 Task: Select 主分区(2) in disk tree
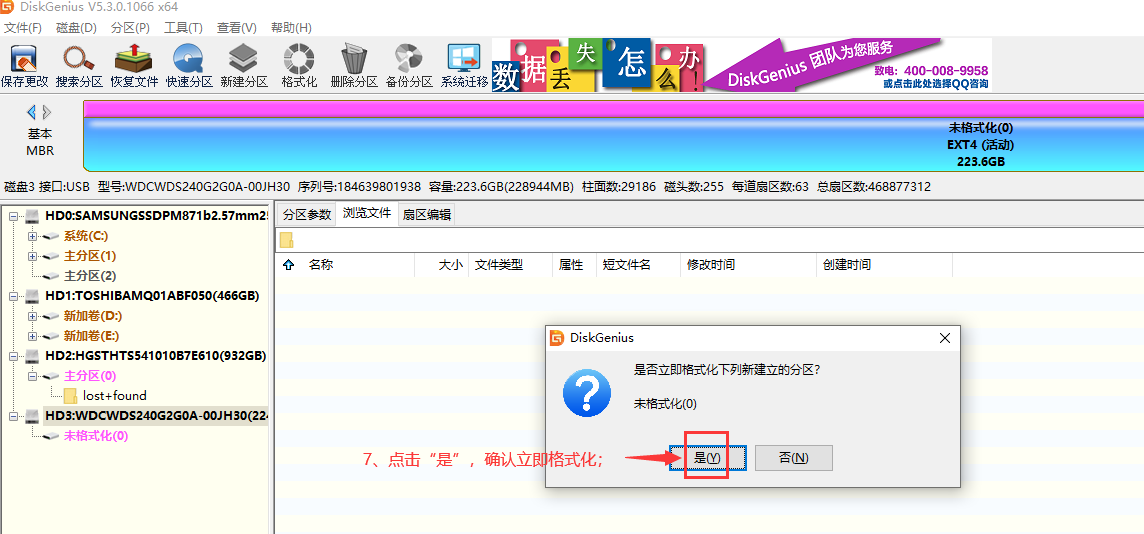pos(90,276)
